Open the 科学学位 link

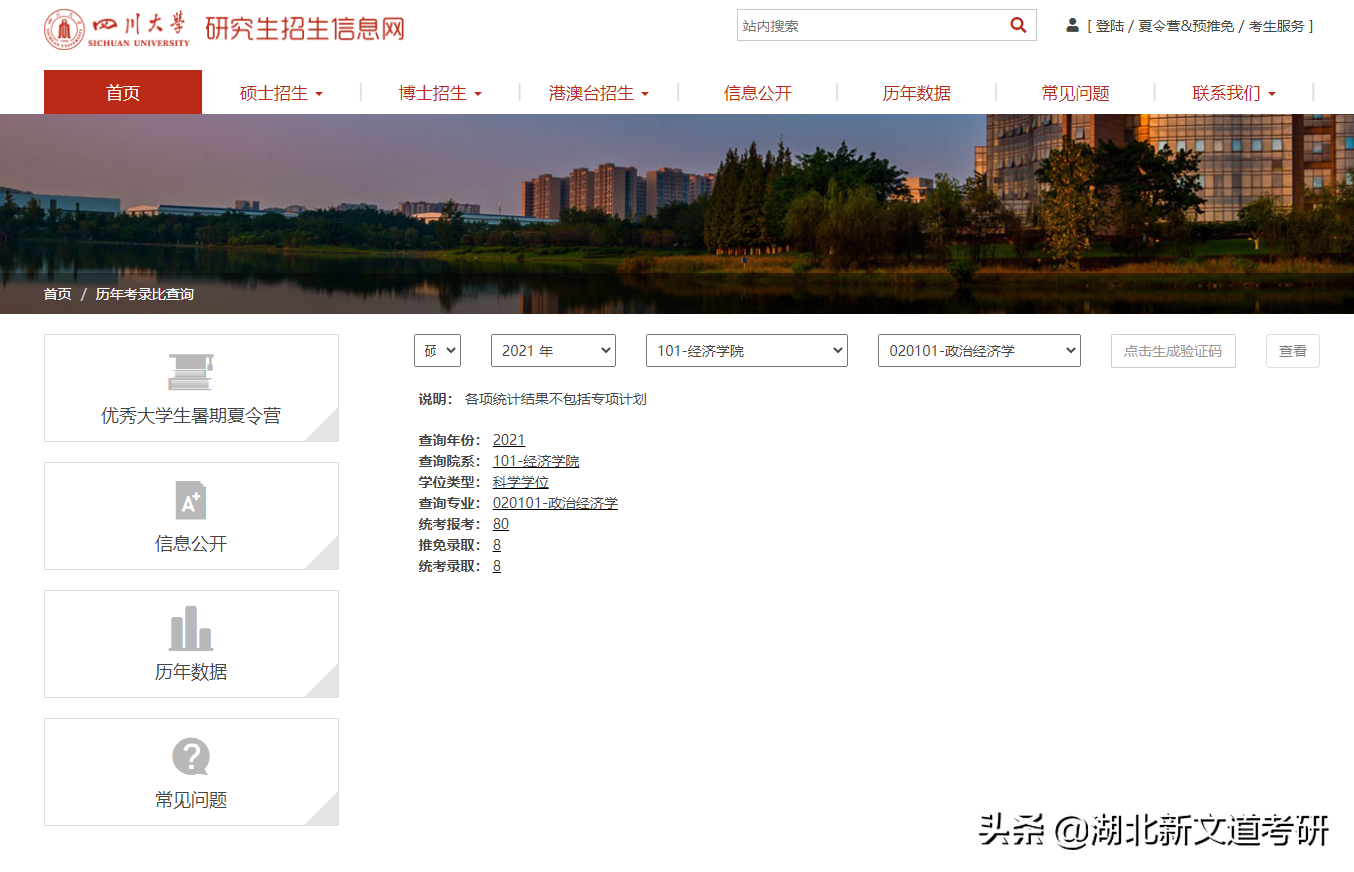[x=521, y=481]
